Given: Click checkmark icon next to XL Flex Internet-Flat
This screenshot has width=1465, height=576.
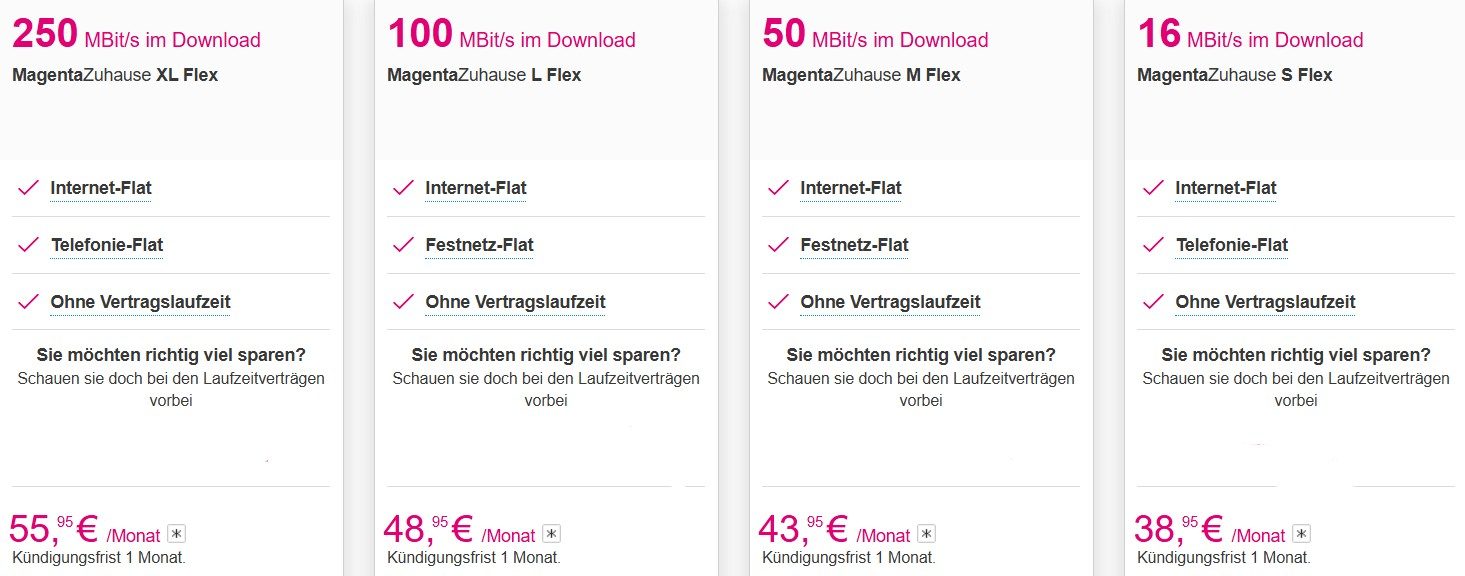Looking at the screenshot, I should pyautogui.click(x=30, y=188).
